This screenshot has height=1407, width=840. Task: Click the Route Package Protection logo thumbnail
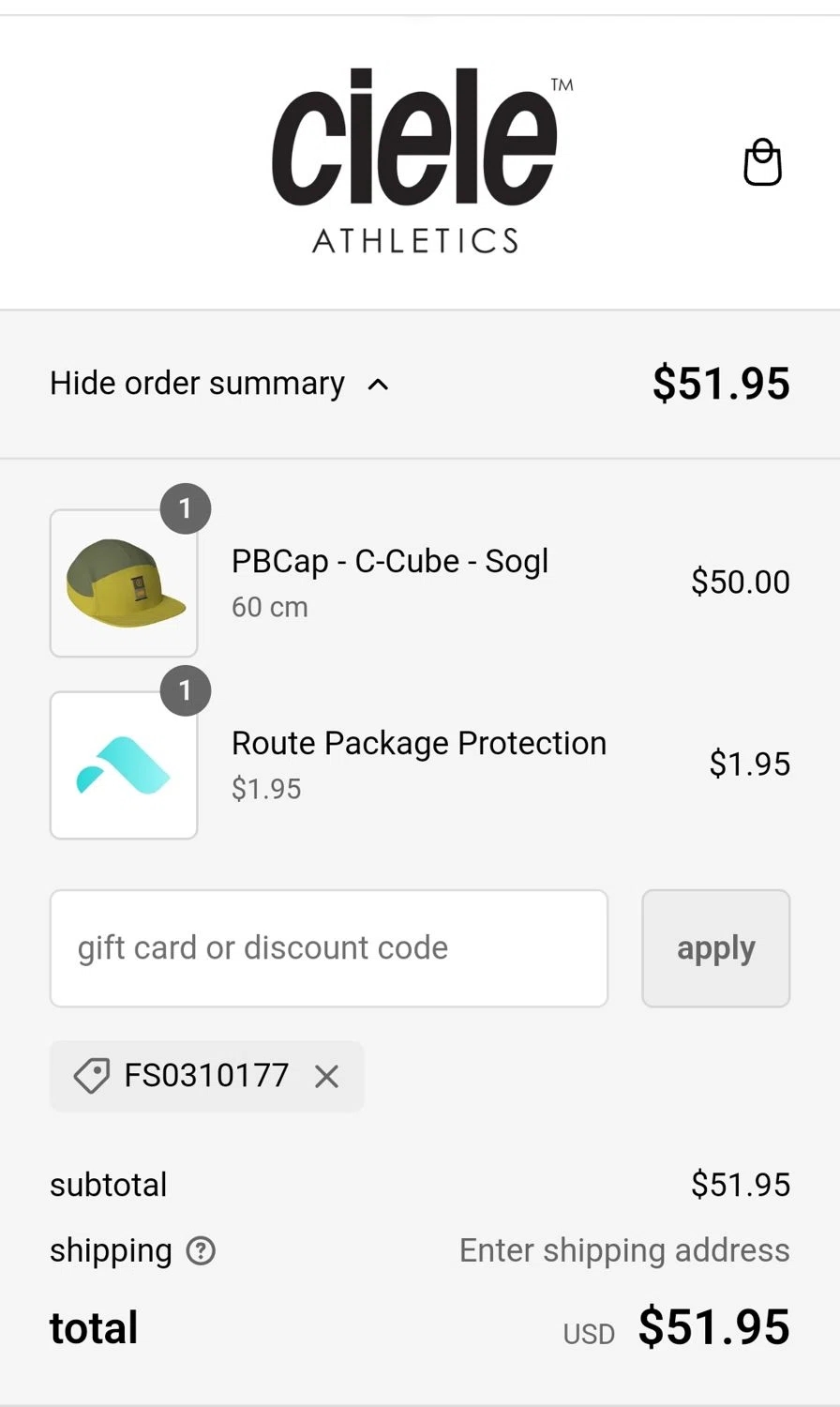[x=124, y=765]
